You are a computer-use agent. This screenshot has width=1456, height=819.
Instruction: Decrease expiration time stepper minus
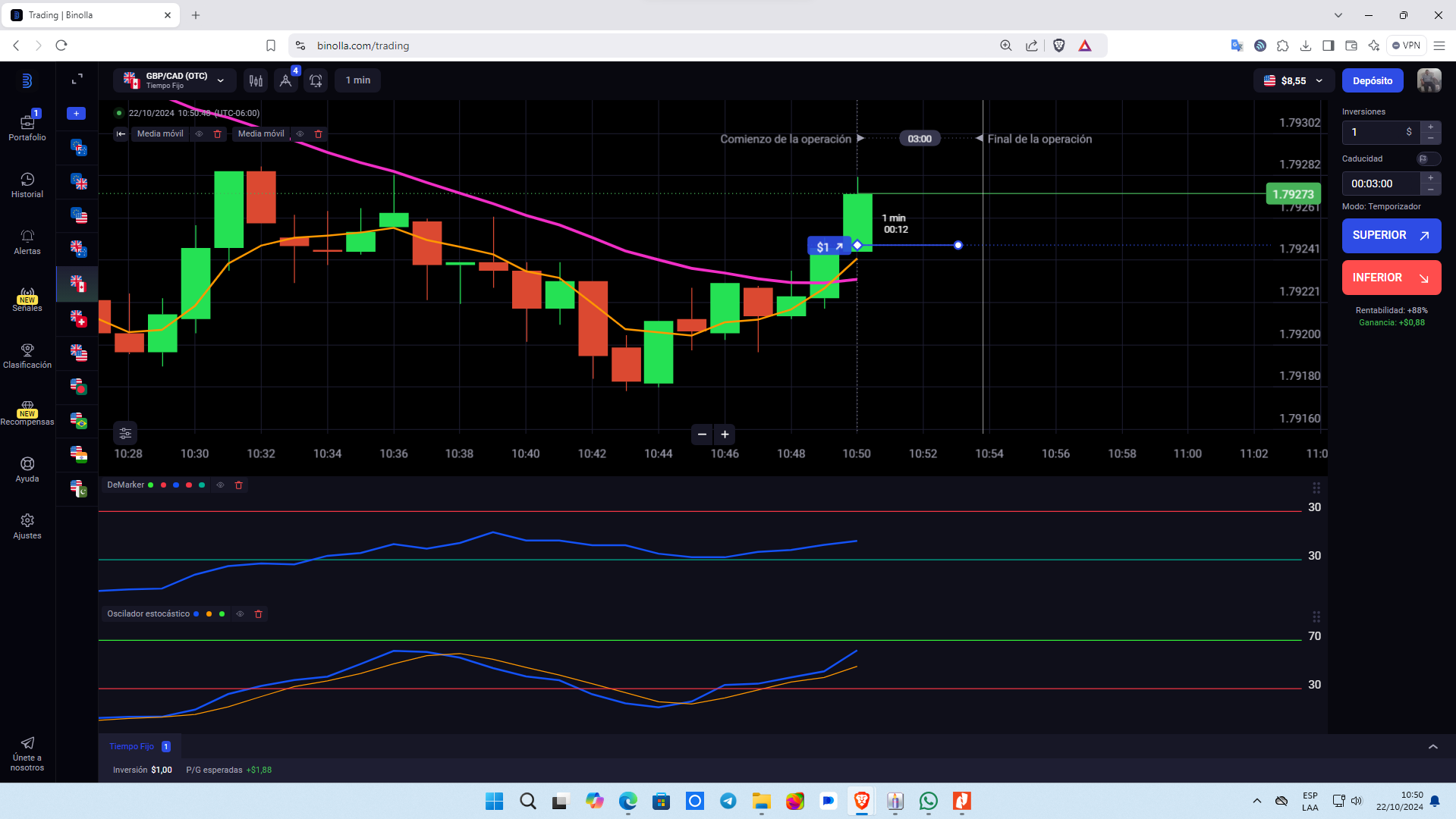pos(1431,190)
